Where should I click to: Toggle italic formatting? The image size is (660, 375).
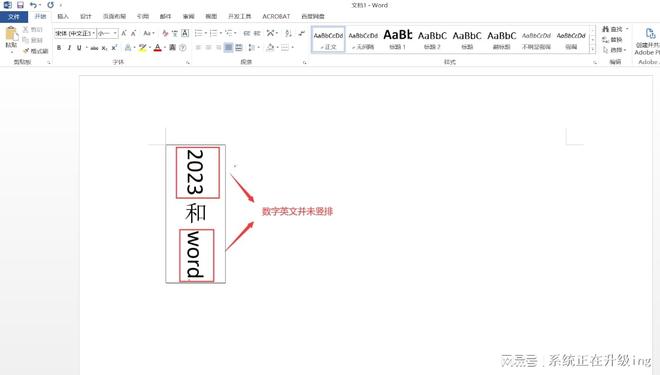[x=69, y=48]
